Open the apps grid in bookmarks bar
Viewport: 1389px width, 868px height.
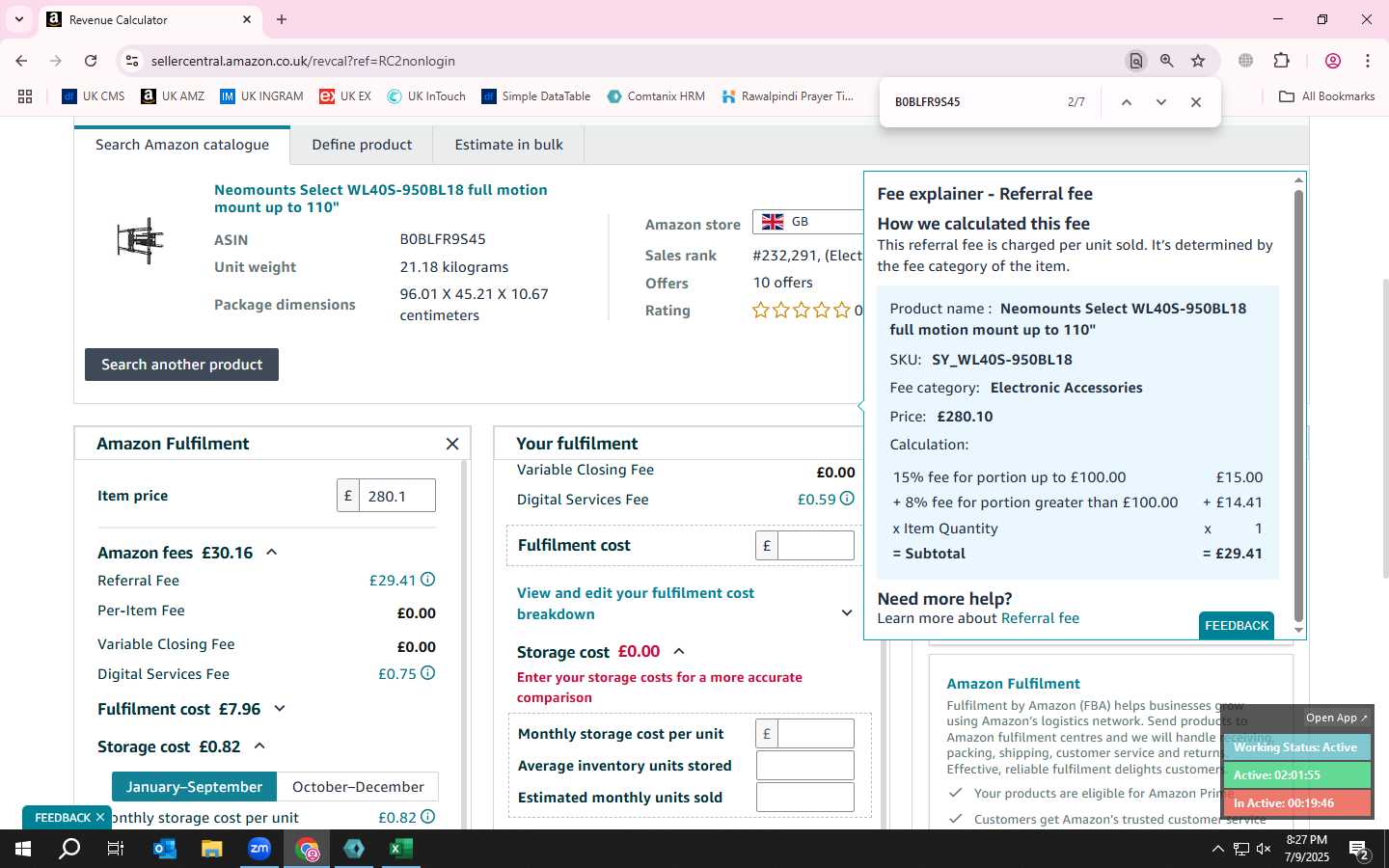pyautogui.click(x=25, y=96)
